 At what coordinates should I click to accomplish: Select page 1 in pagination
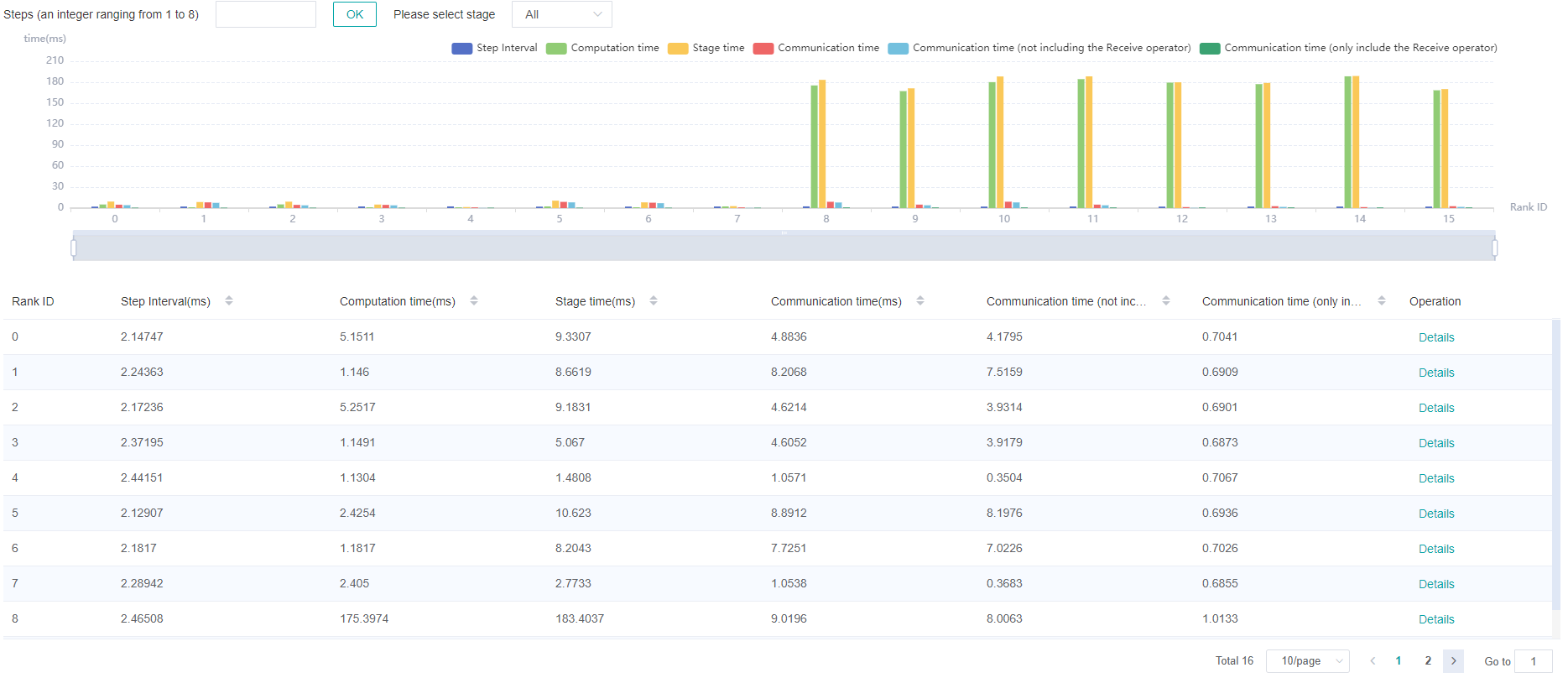pyautogui.click(x=1399, y=661)
